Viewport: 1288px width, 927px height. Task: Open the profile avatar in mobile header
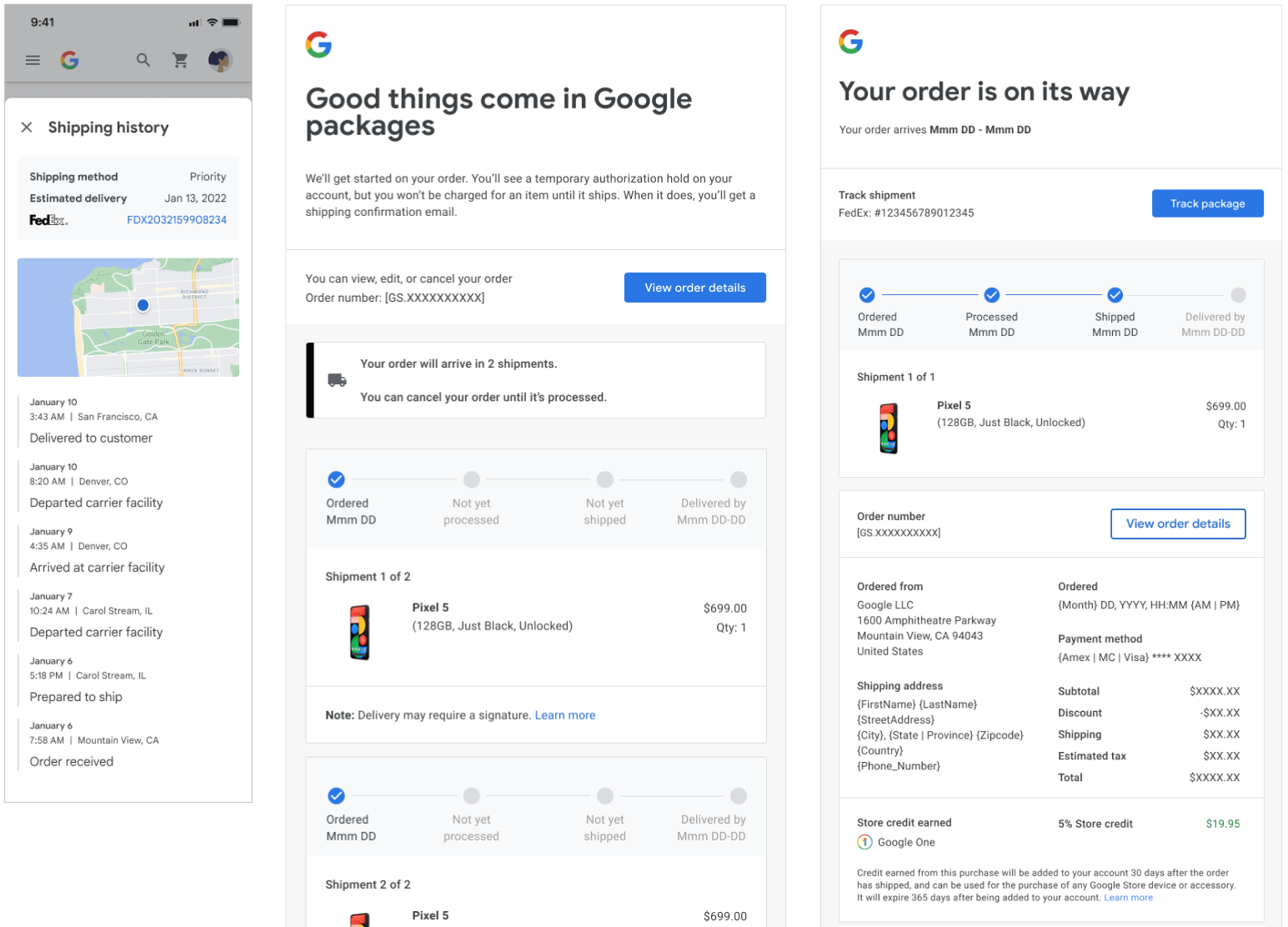(220, 60)
